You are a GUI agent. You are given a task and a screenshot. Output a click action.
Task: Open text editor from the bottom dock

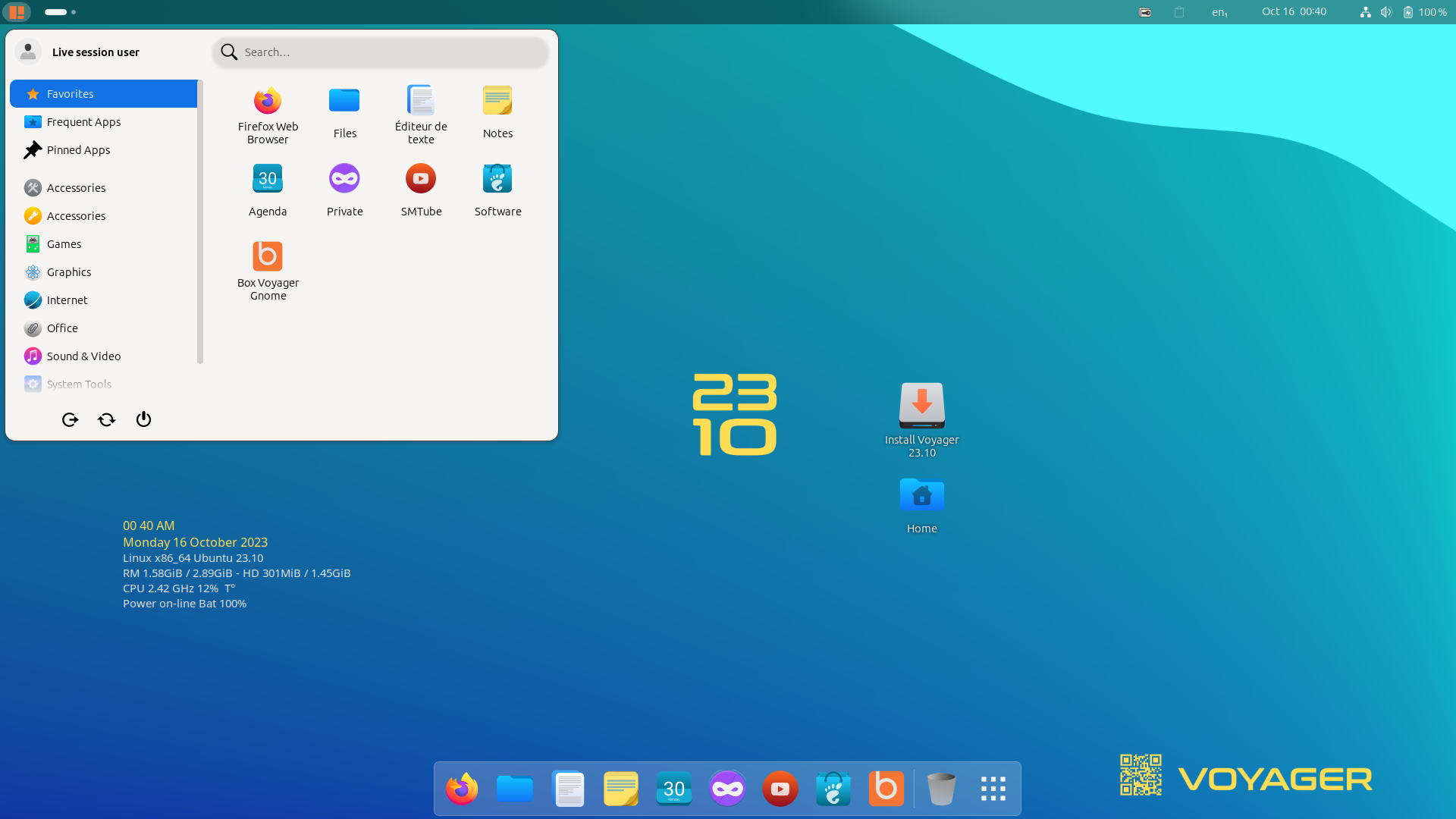tap(568, 789)
